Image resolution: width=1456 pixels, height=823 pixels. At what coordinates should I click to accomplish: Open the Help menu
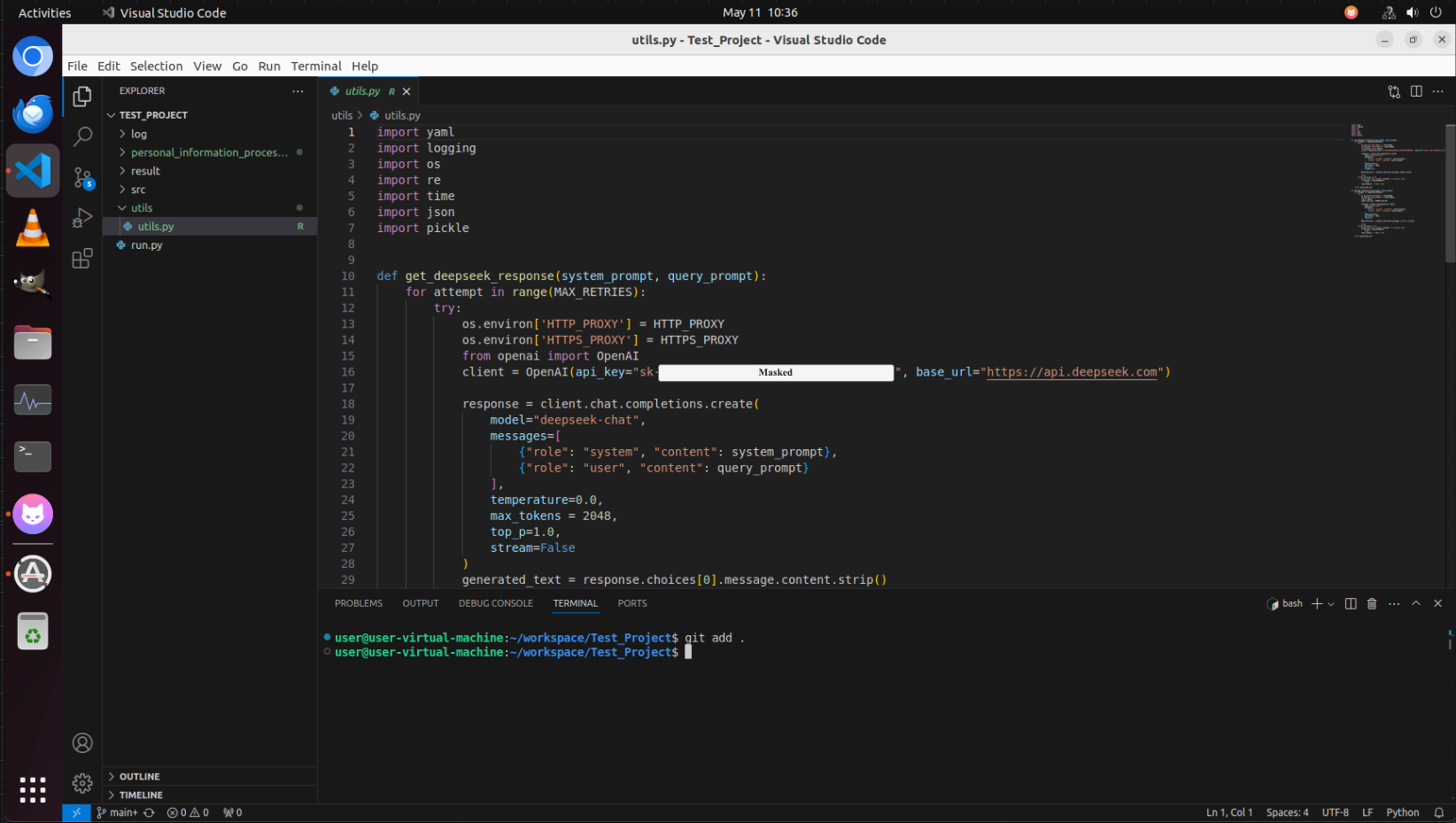coord(365,66)
